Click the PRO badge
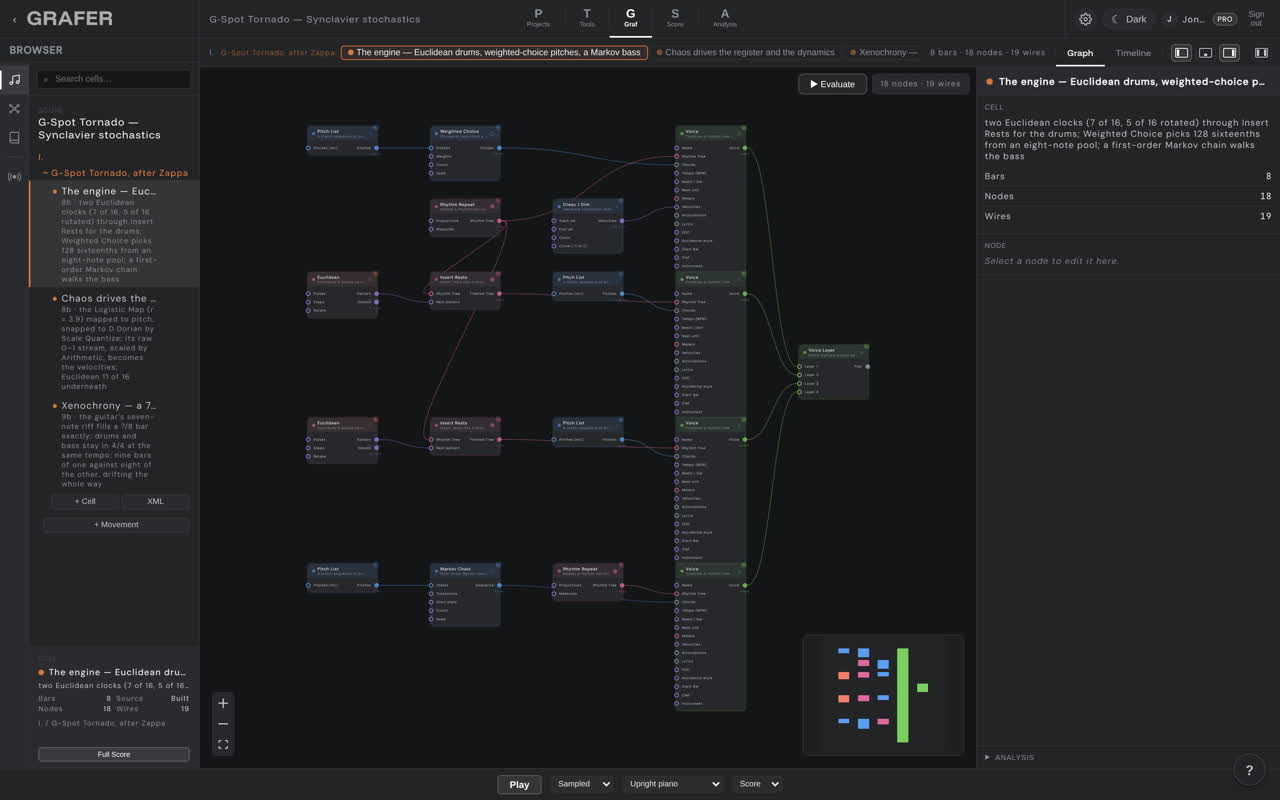The width and height of the screenshot is (1280, 800). pyautogui.click(x=1224, y=19)
